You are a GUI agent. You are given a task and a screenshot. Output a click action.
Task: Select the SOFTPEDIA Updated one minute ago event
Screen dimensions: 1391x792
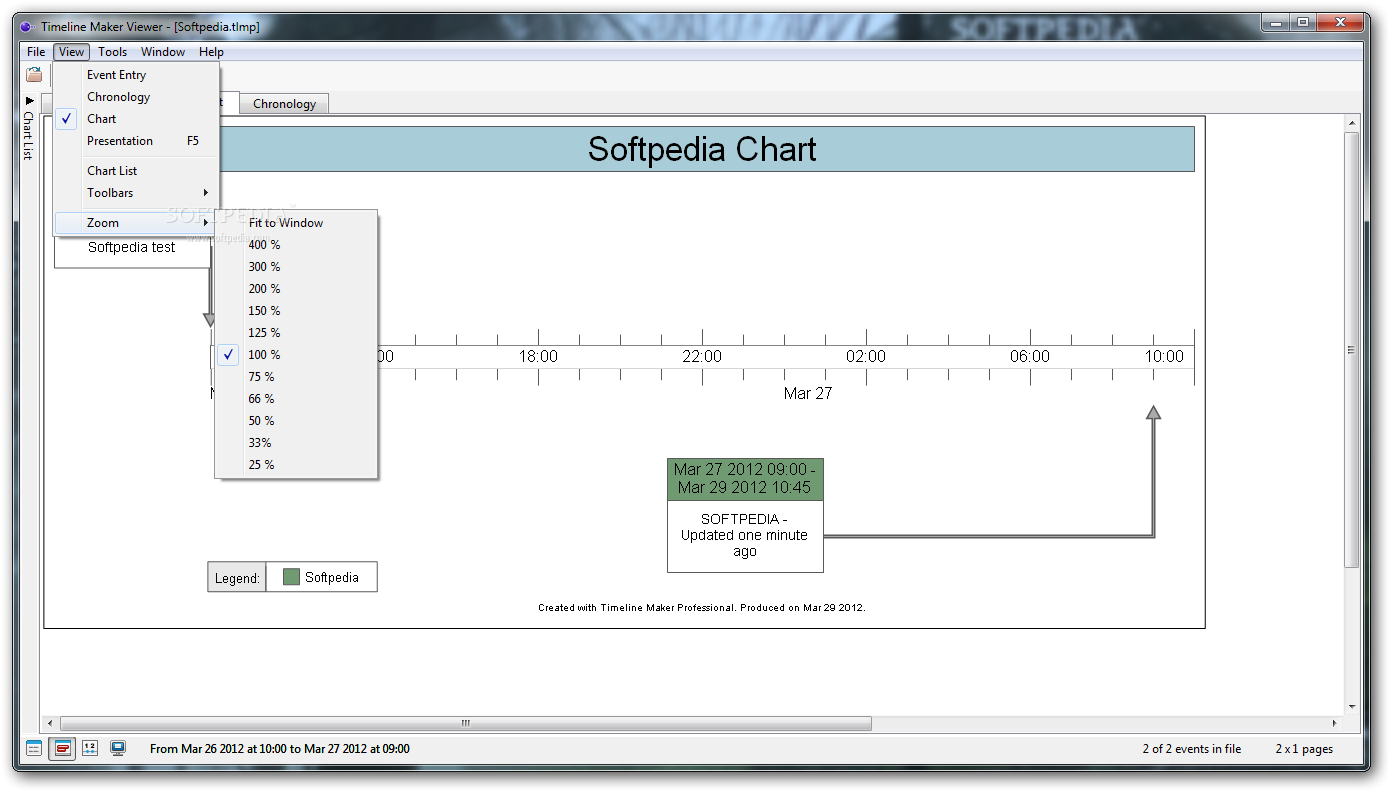click(x=745, y=535)
